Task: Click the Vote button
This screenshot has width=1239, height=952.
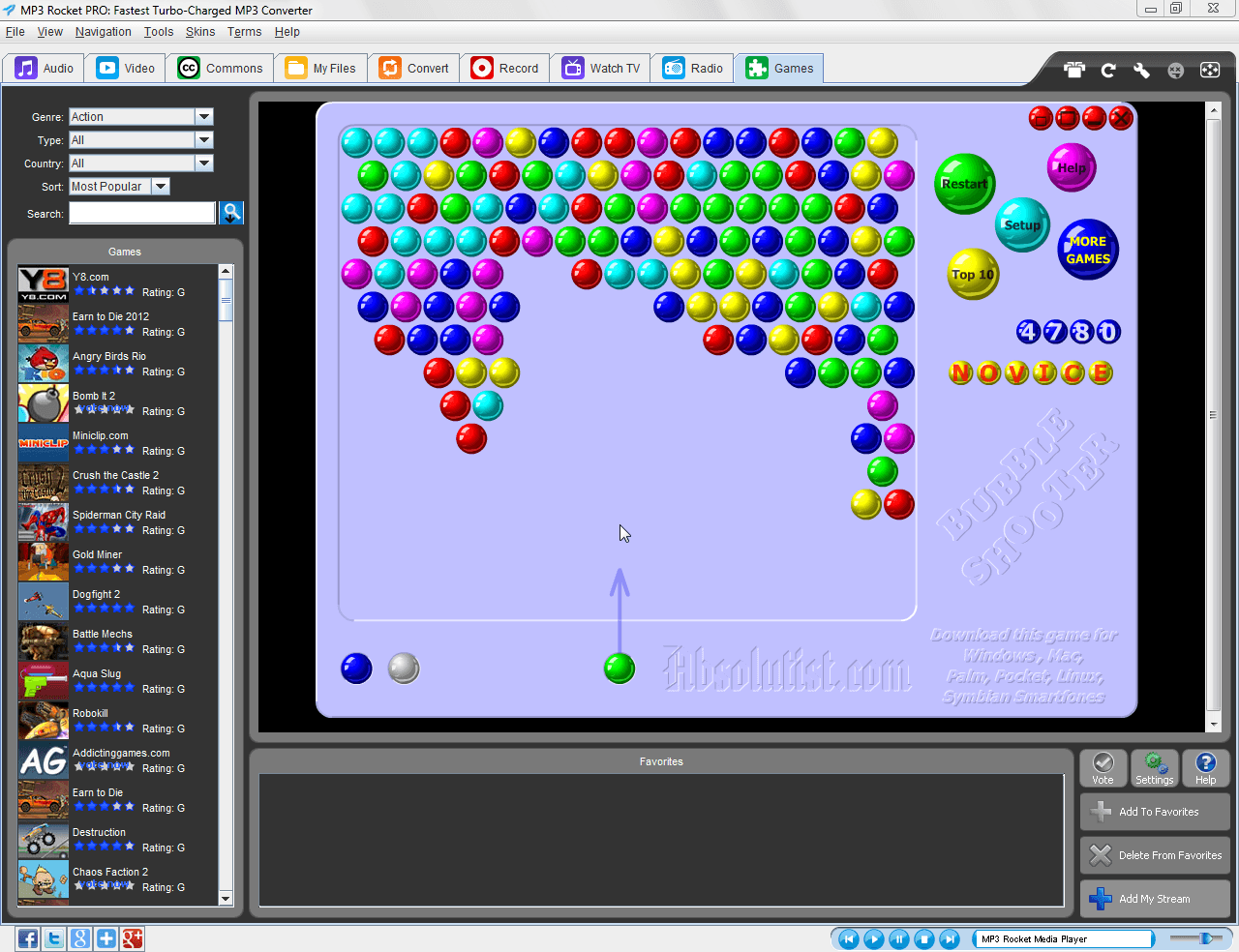Action: pyautogui.click(x=1103, y=768)
